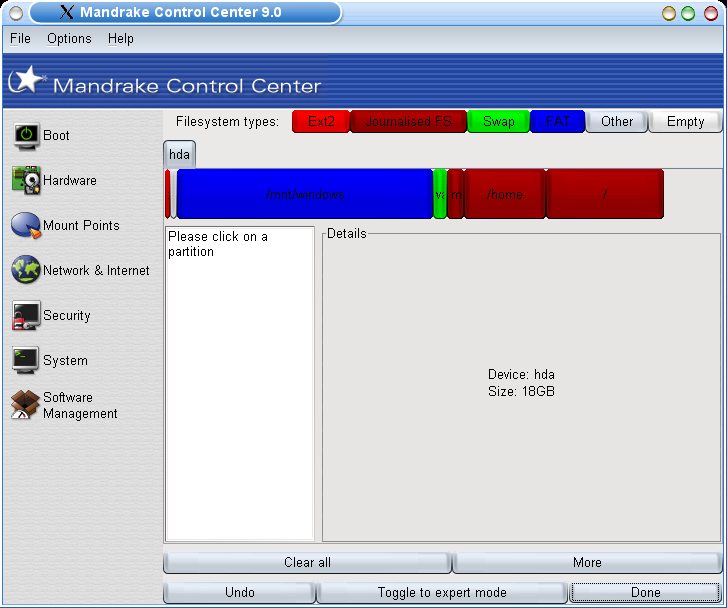The width and height of the screenshot is (727, 608).
Task: Select the green swap partition
Action: [x=440, y=194]
